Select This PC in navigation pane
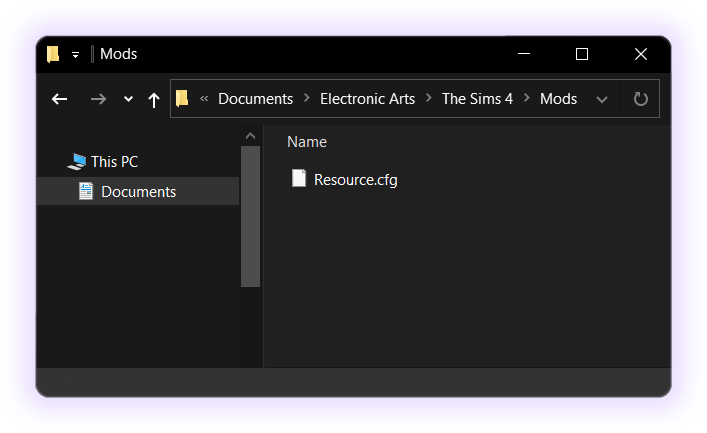The width and height of the screenshot is (707, 433). 115,161
